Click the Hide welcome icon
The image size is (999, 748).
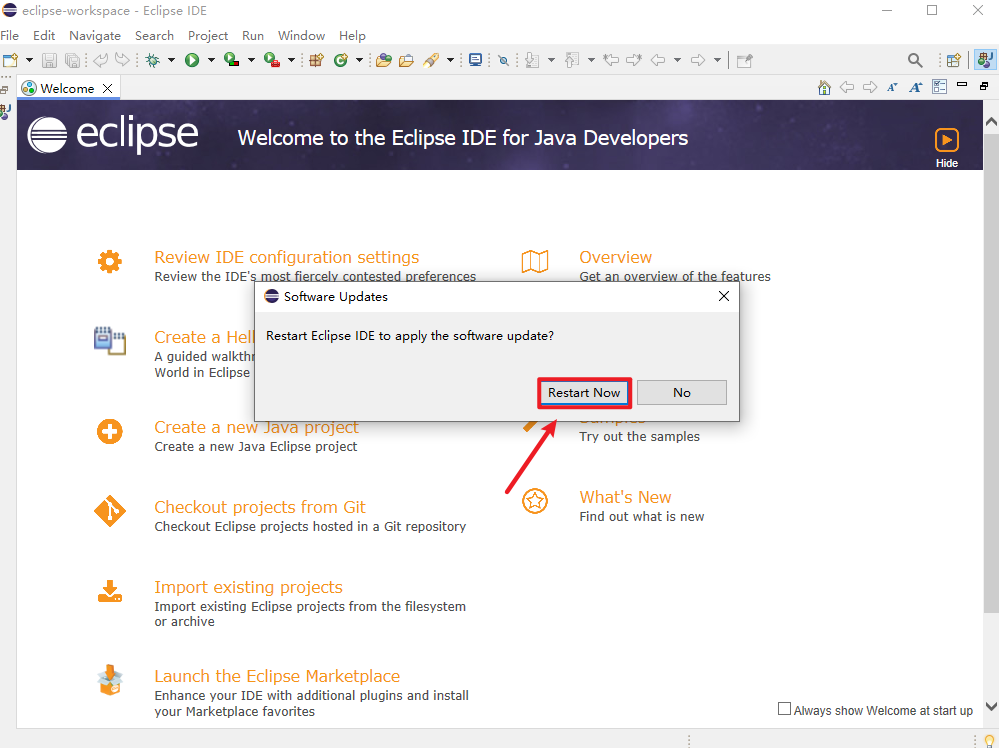click(x=946, y=140)
